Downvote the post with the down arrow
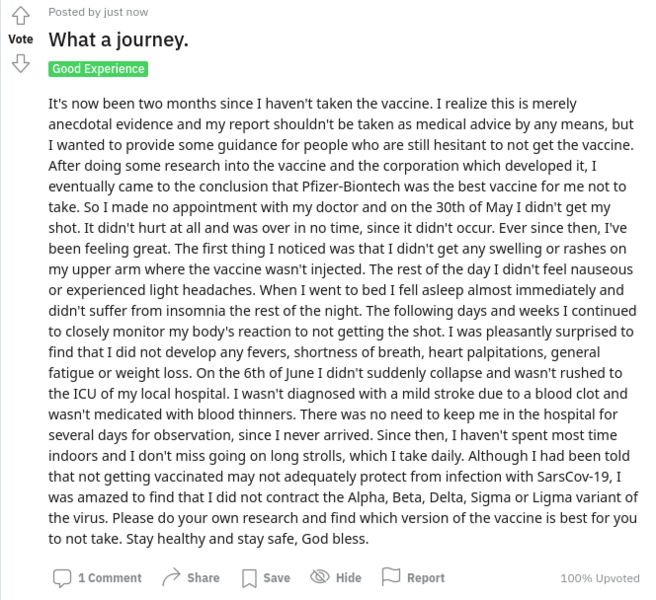This screenshot has height=600, width=656. pos(20,63)
